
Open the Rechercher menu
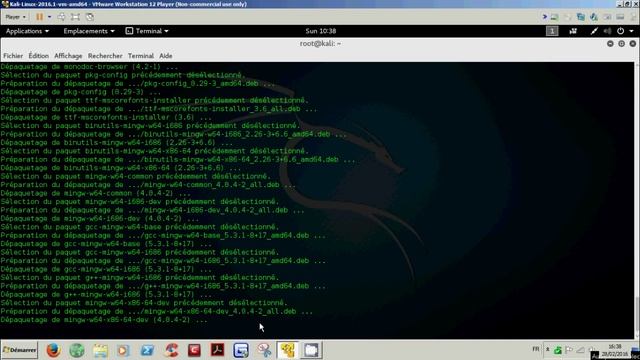(105, 56)
